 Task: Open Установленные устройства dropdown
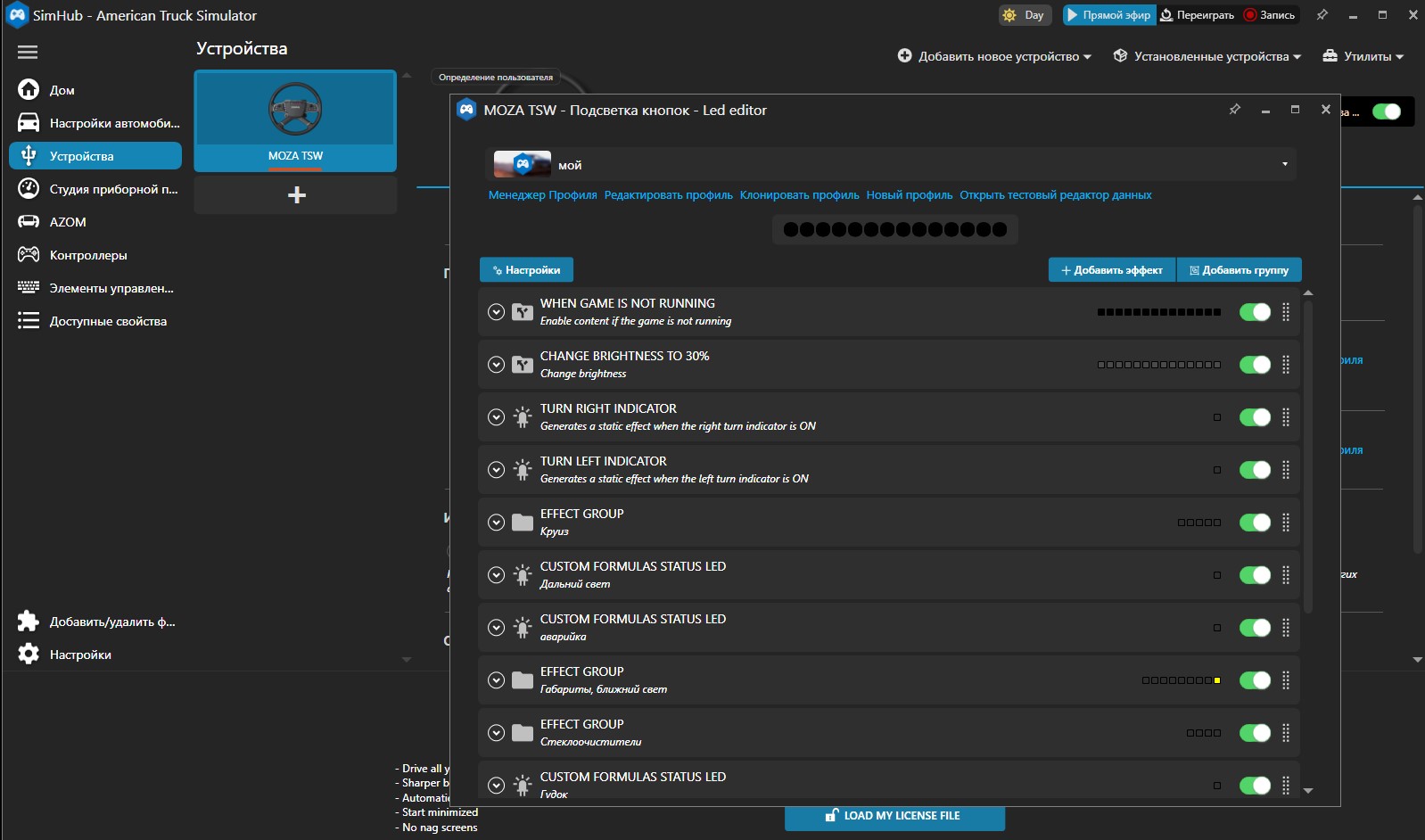[1207, 56]
